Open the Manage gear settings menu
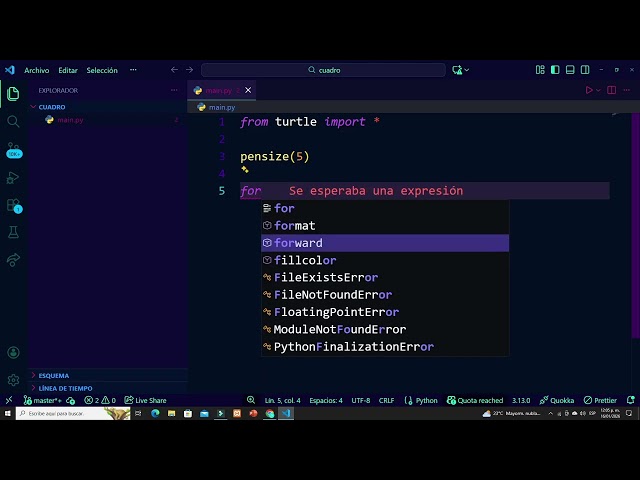 click(x=13, y=380)
